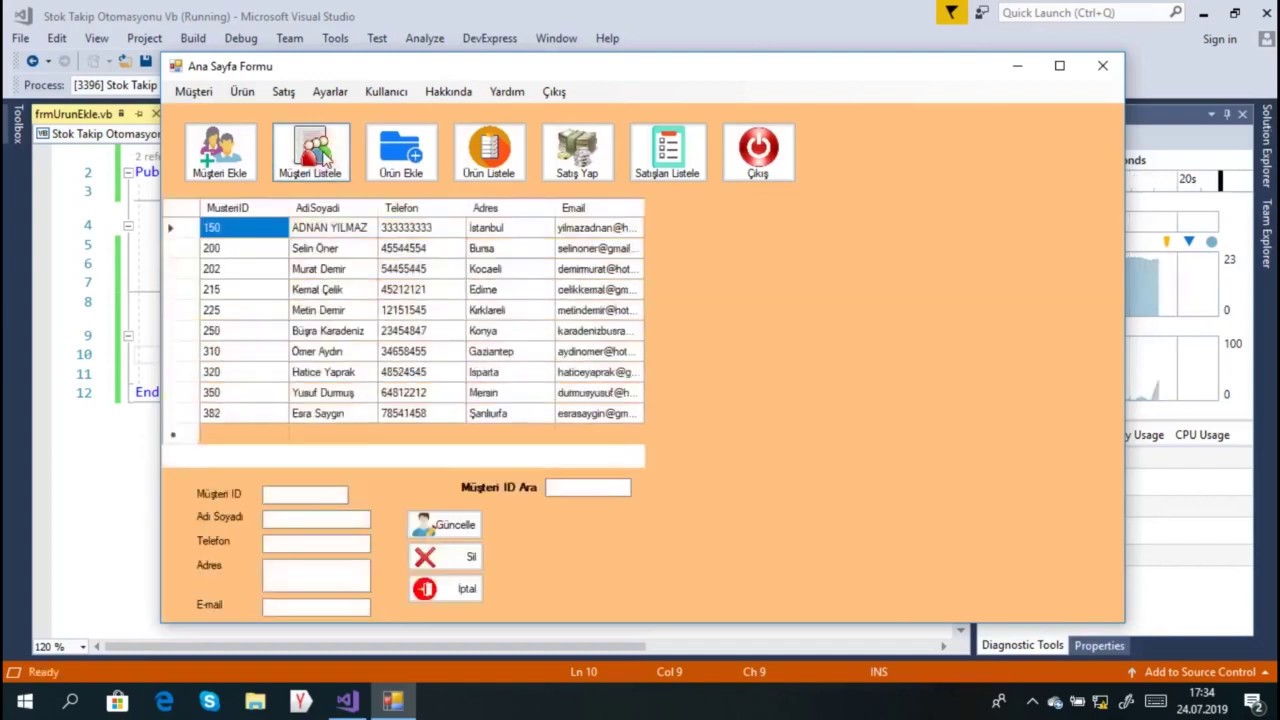This screenshot has height=720, width=1280.
Task: Open the Ürün Listele icon
Action: pos(489,152)
